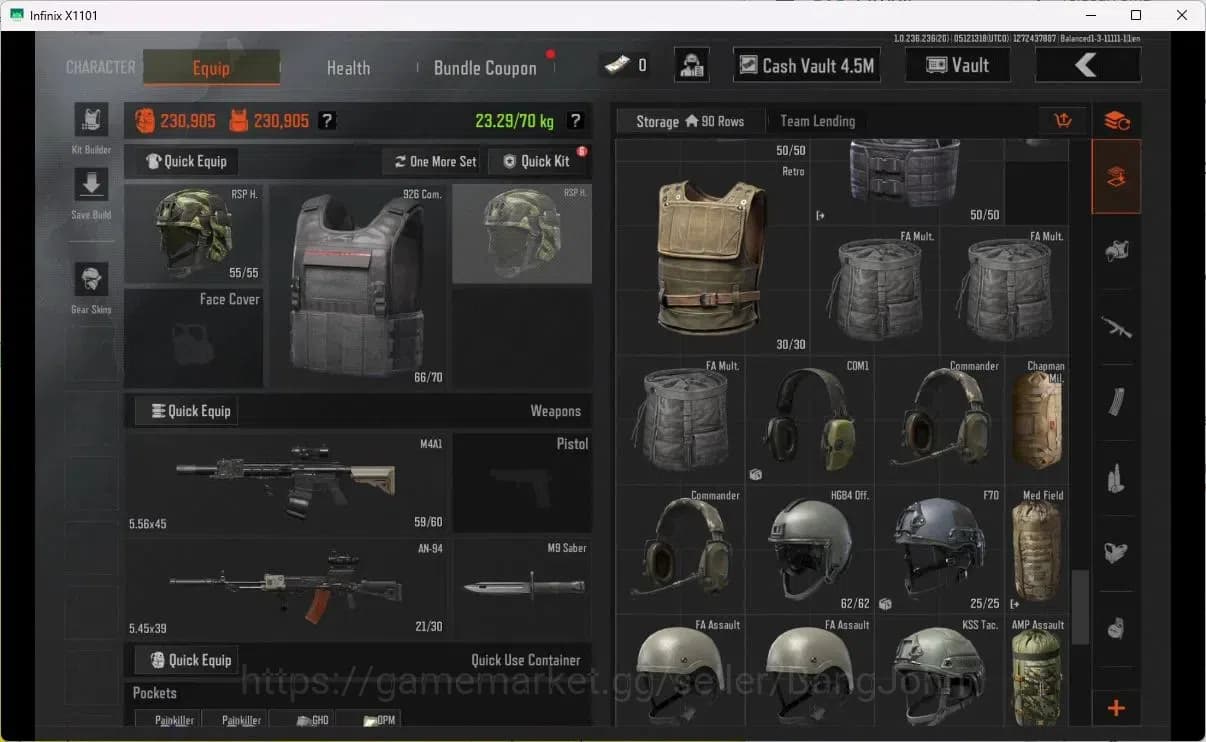Click the 23.29/70 kg weight readout

click(x=514, y=121)
